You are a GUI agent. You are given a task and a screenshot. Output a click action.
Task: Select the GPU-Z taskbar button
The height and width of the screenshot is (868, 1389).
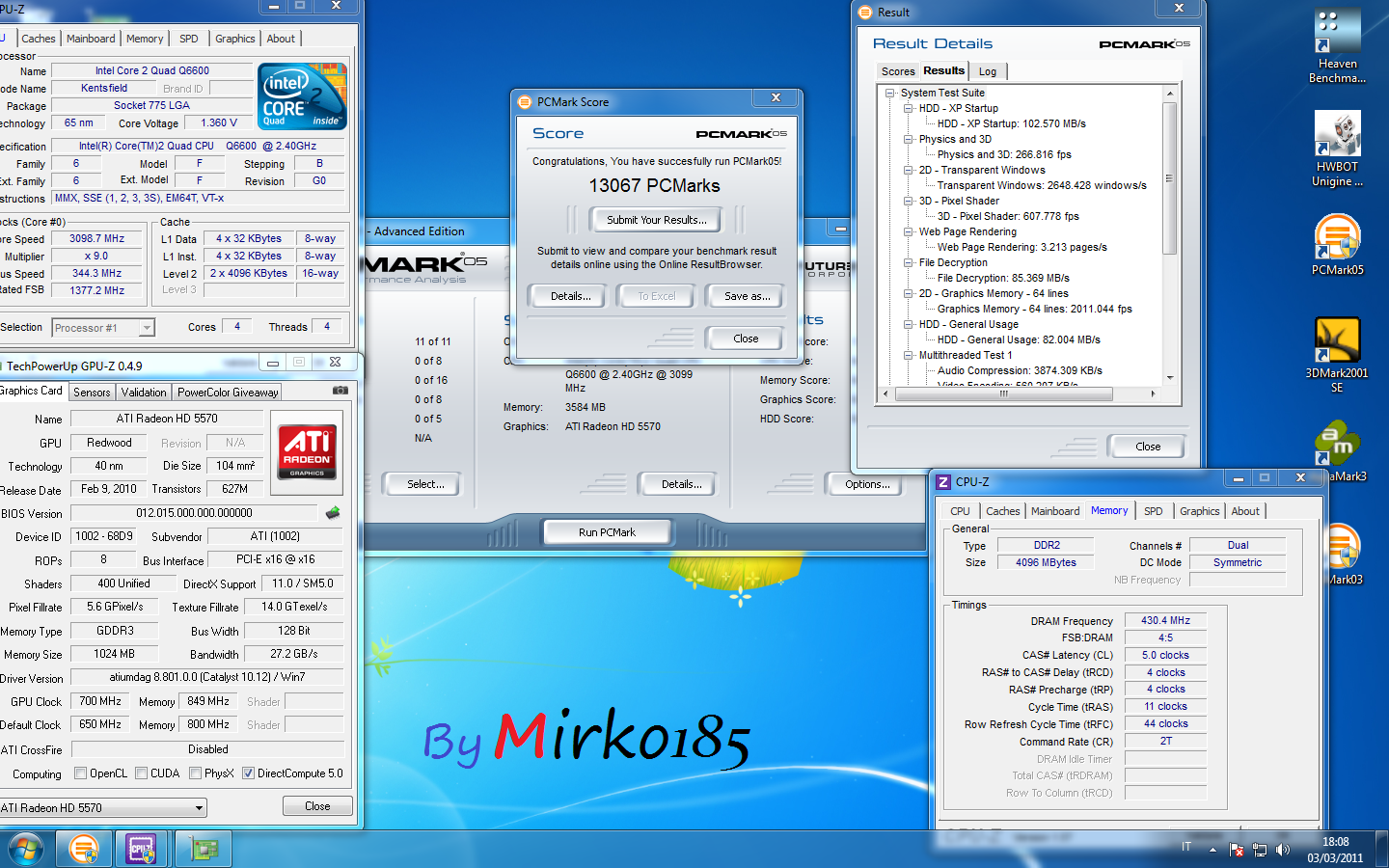point(203,849)
